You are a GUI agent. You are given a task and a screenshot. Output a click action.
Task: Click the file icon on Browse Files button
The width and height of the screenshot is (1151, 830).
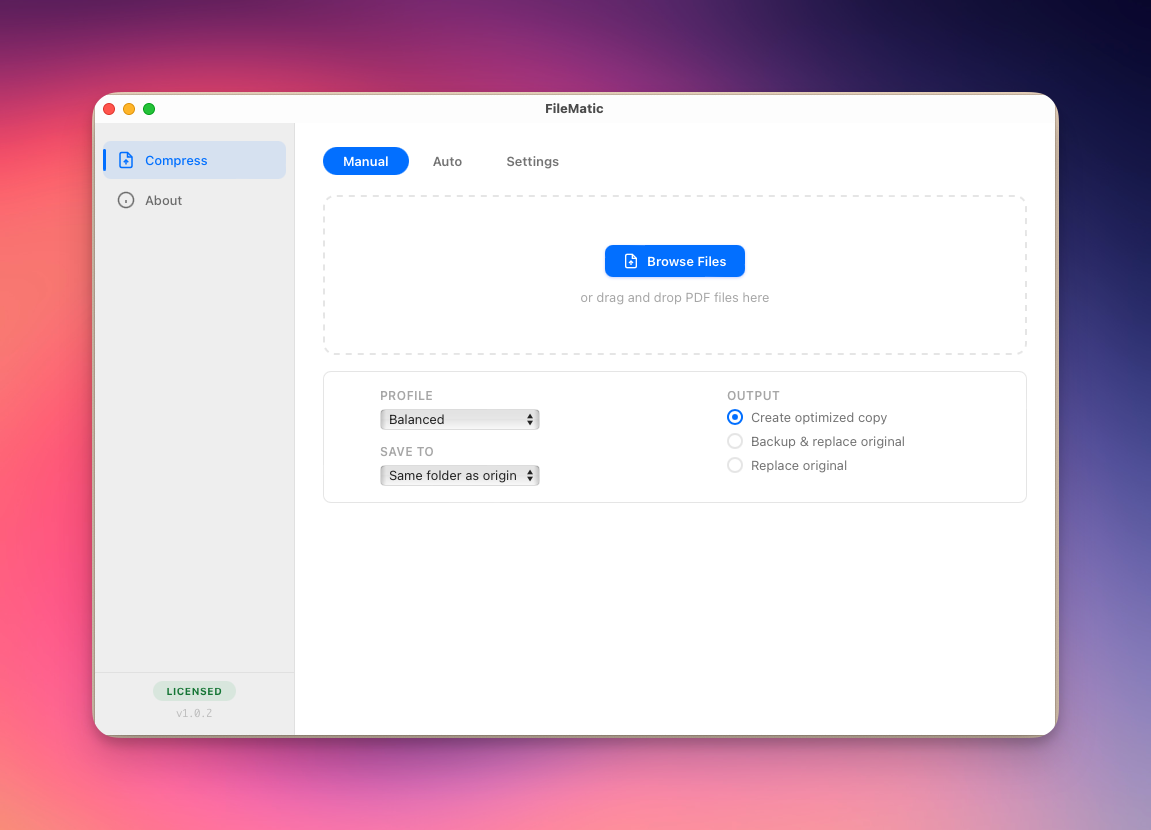pyautogui.click(x=631, y=261)
